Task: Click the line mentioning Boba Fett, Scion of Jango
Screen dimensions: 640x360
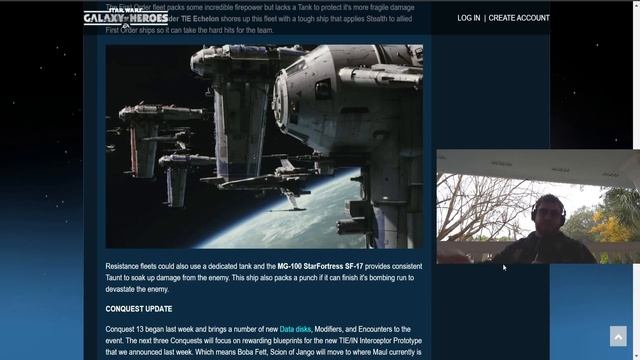Action: [263, 352]
